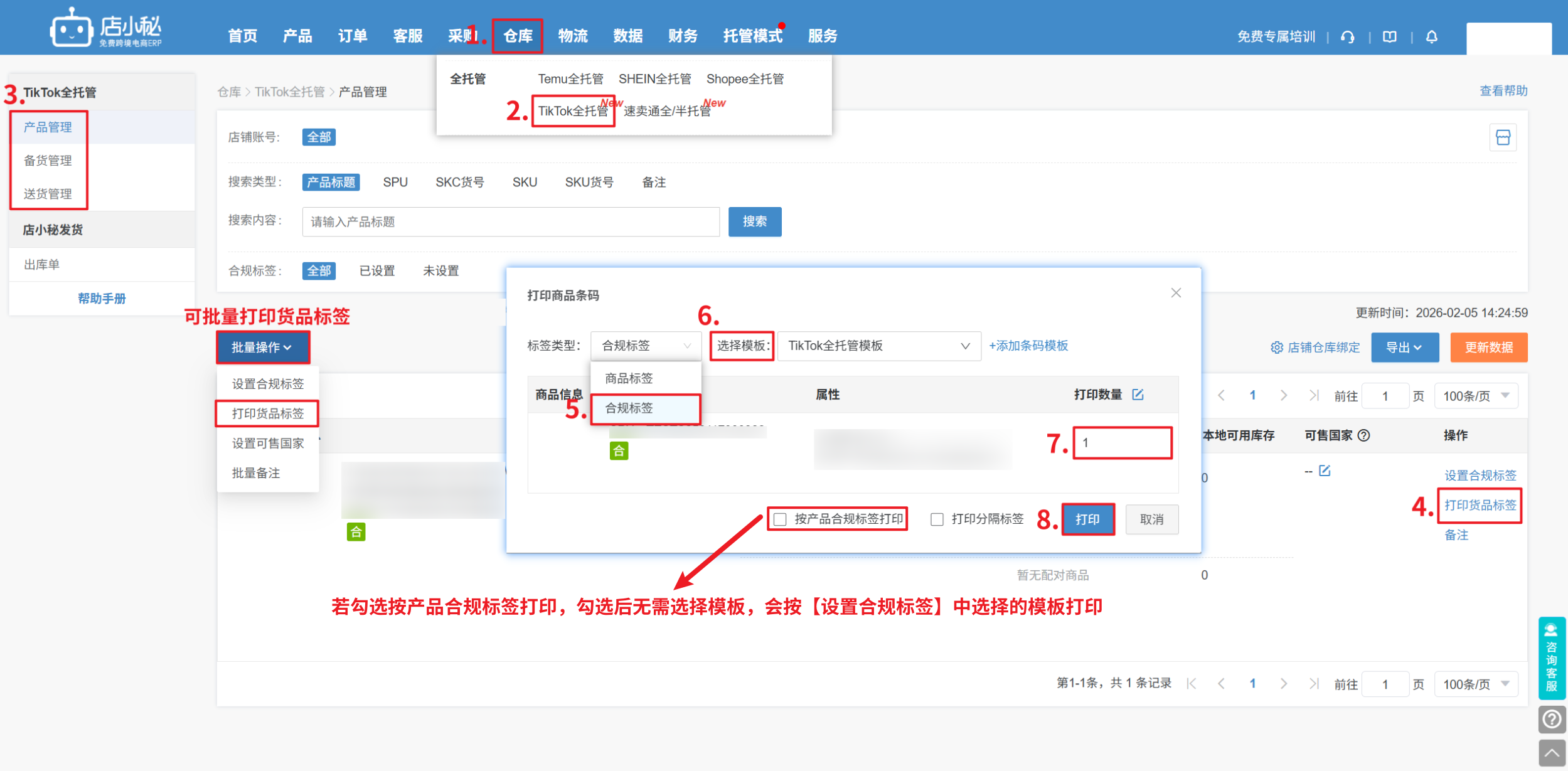Image resolution: width=1568 pixels, height=771 pixels.
Task: Select 打印货品标签 in batch menu
Action: tap(268, 413)
